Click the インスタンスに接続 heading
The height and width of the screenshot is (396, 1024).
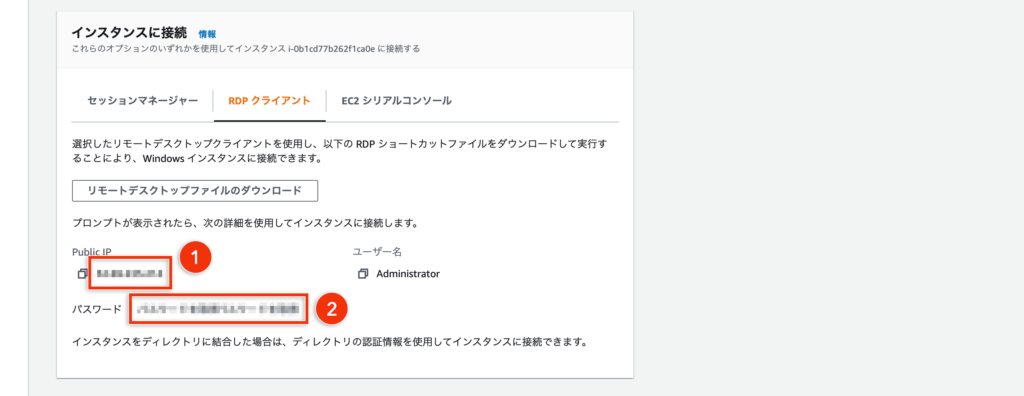[x=129, y=33]
